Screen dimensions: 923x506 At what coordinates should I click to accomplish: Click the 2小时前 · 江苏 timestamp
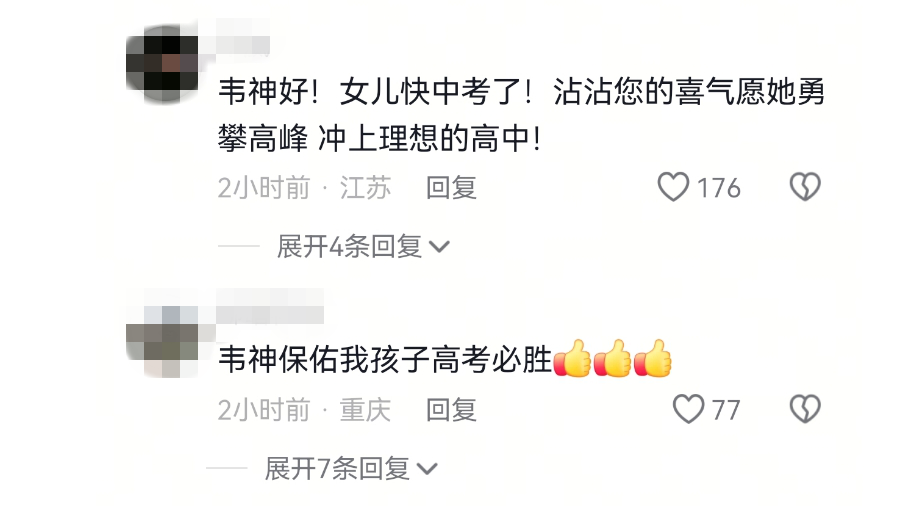click(x=304, y=188)
